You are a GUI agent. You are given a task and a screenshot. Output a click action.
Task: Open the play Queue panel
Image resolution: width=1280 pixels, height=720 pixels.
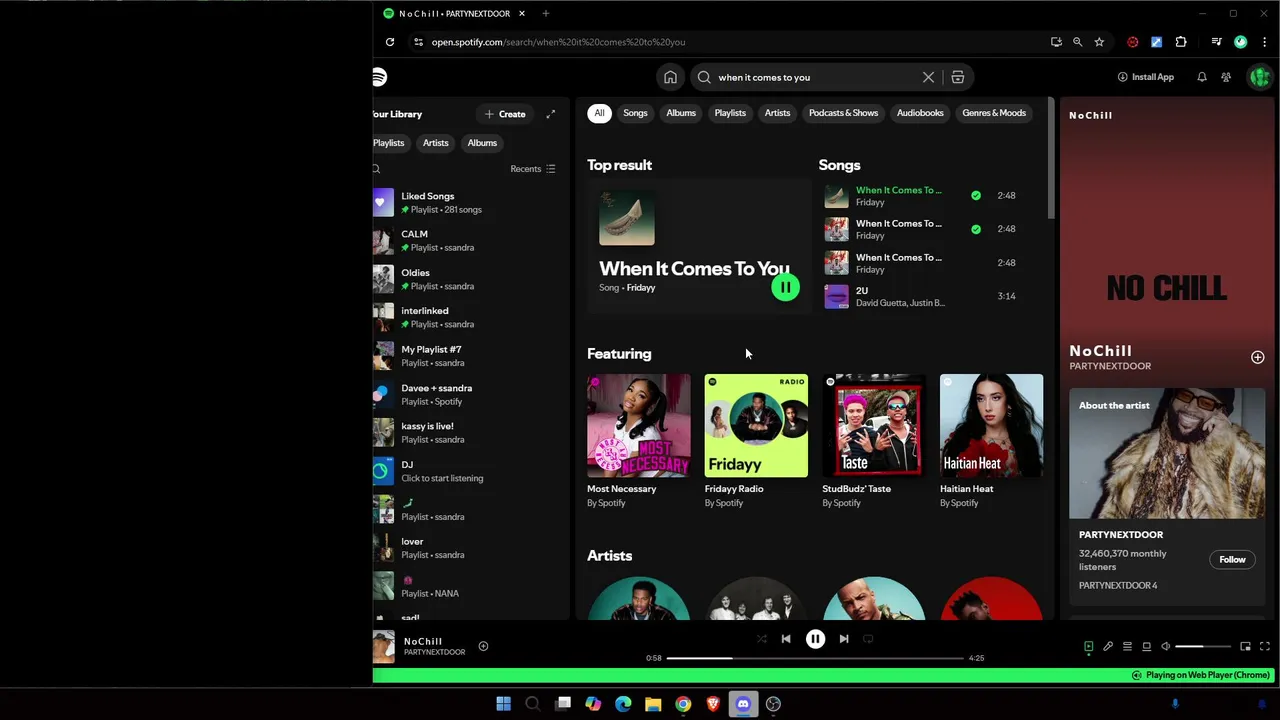pos(1127,647)
